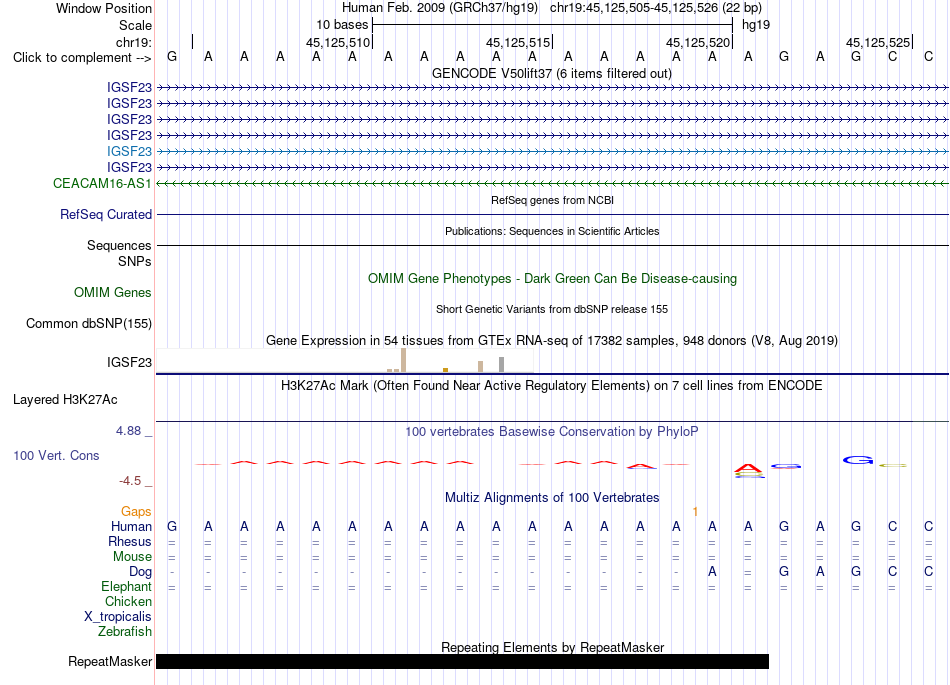The image size is (950, 685).
Task: Click the 45,125,520 ruler position
Action: tap(697, 42)
